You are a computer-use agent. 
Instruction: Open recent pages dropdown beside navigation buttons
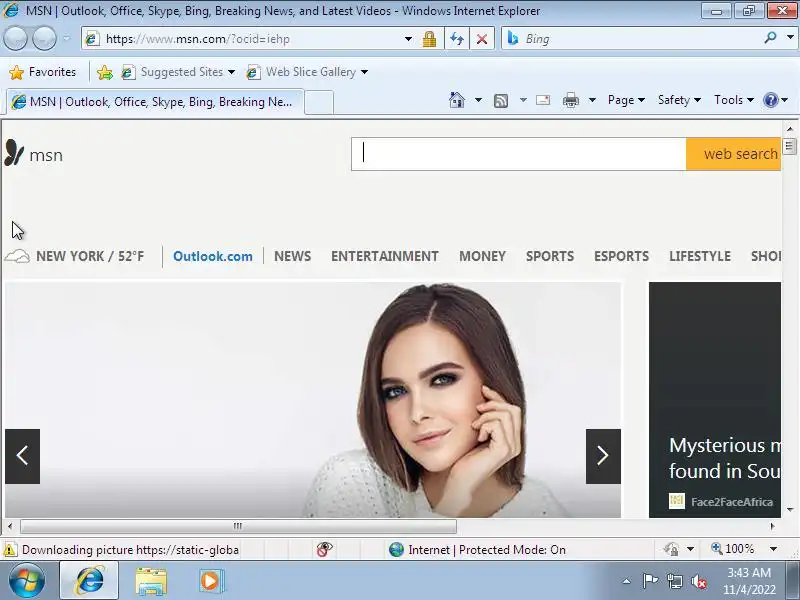coord(66,39)
